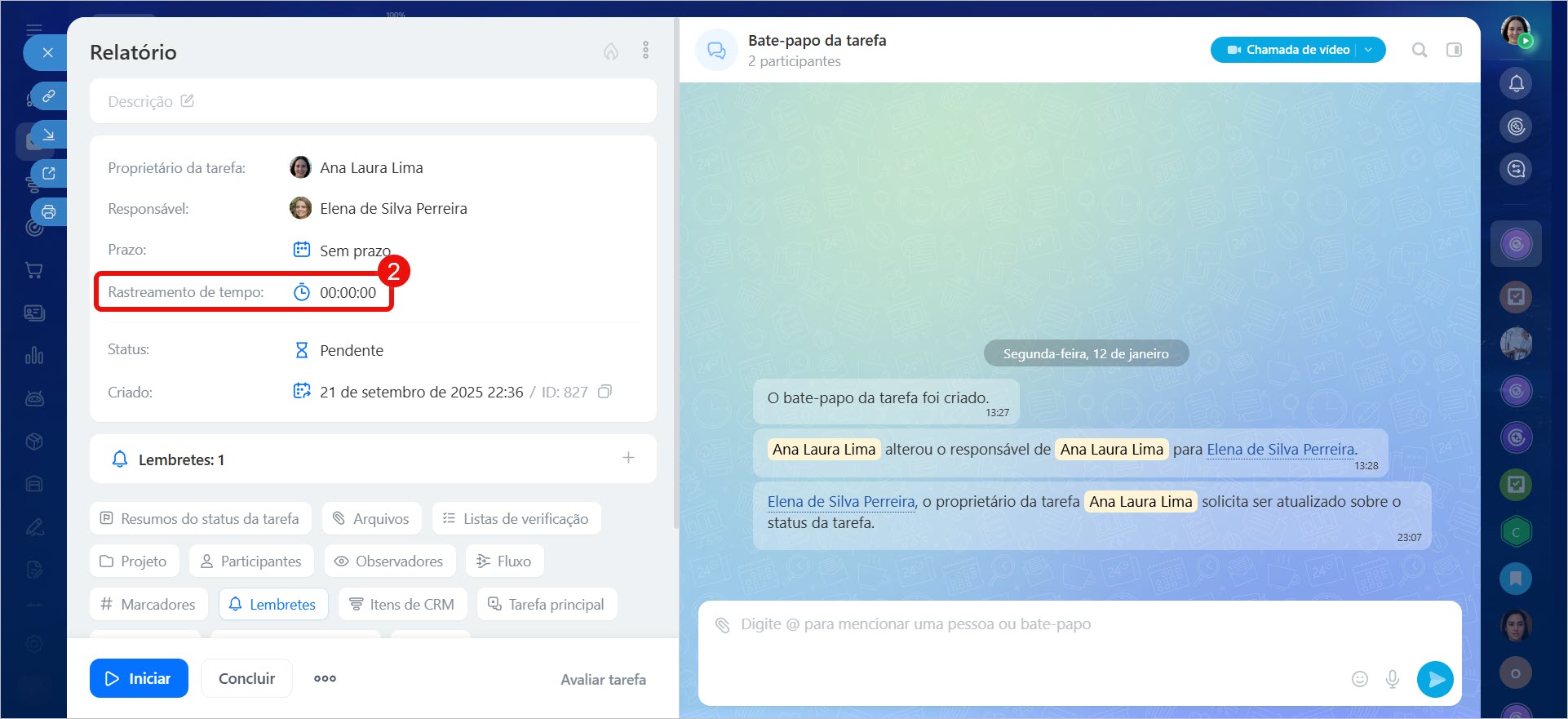Send the chat message
Viewport: 1568px width, 719px height.
point(1435,679)
